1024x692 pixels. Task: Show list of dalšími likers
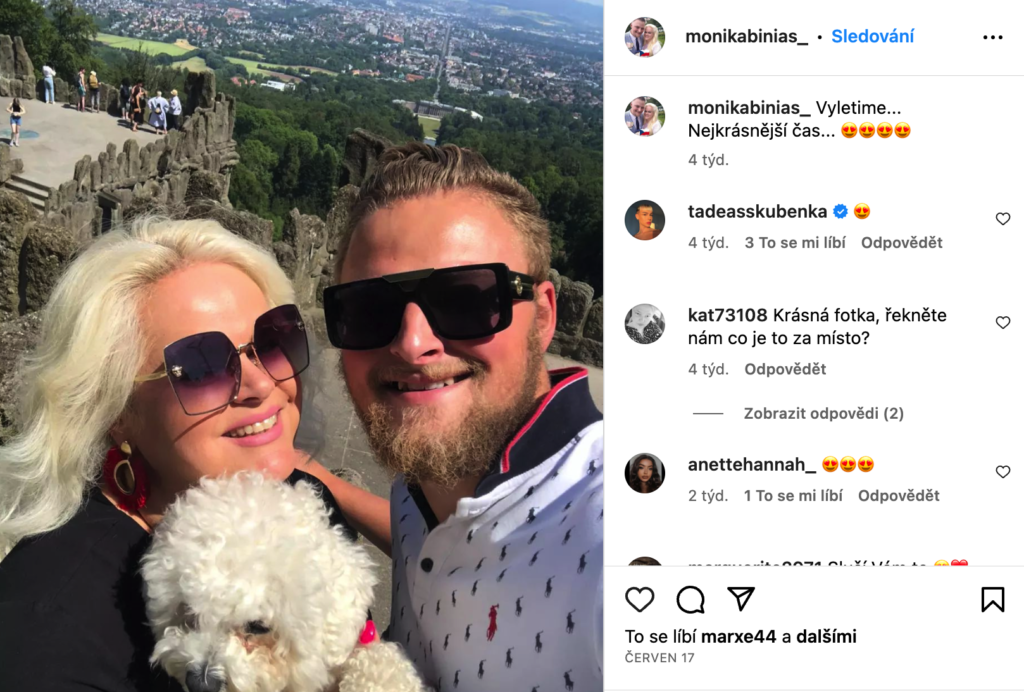coord(826,637)
